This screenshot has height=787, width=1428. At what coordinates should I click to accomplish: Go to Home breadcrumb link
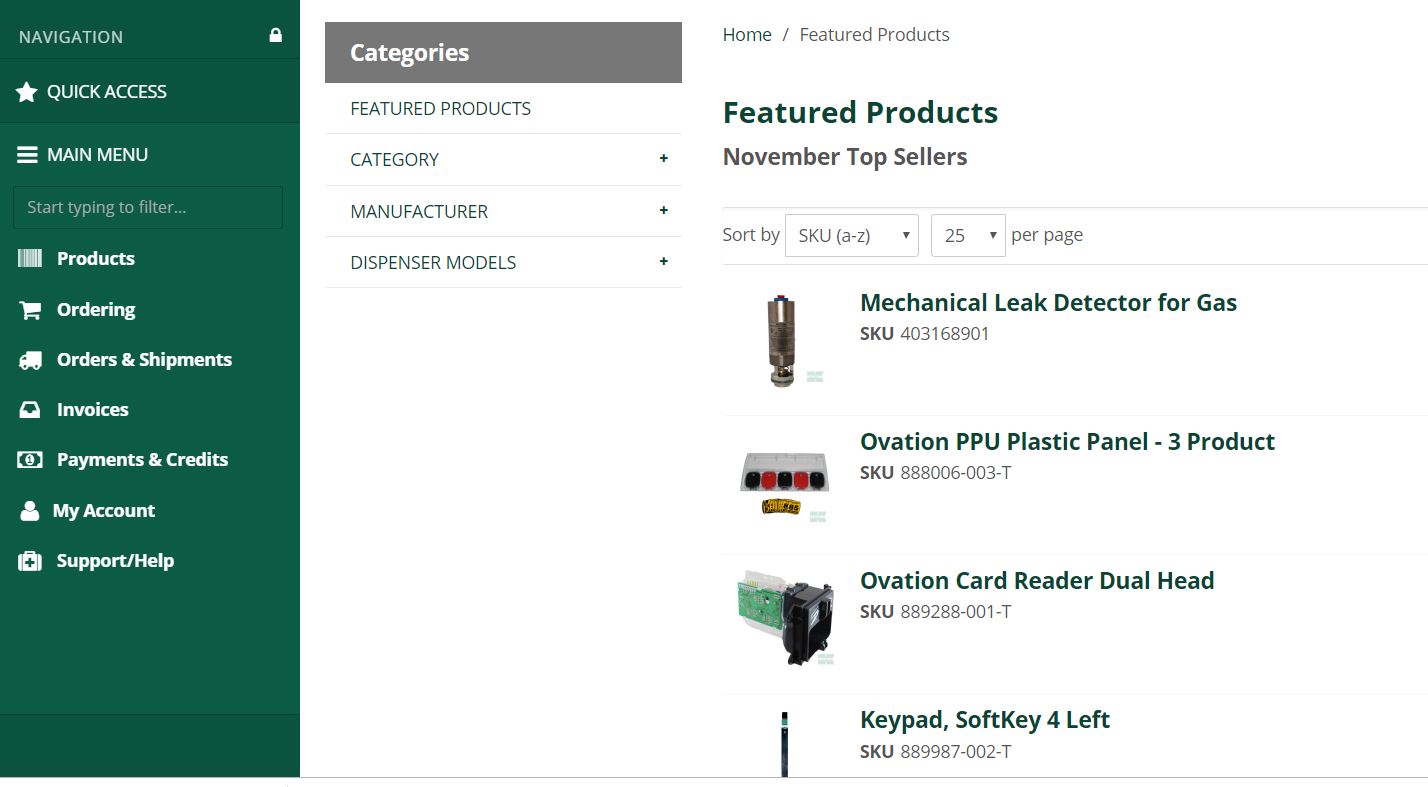747,35
